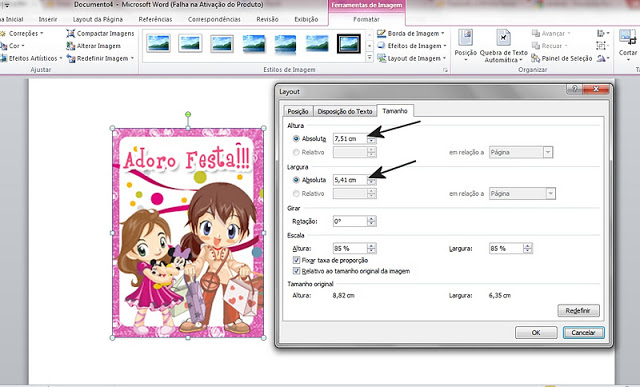Open Efeitos Artísticos gallery
This screenshot has height=387, width=640.
point(32,58)
